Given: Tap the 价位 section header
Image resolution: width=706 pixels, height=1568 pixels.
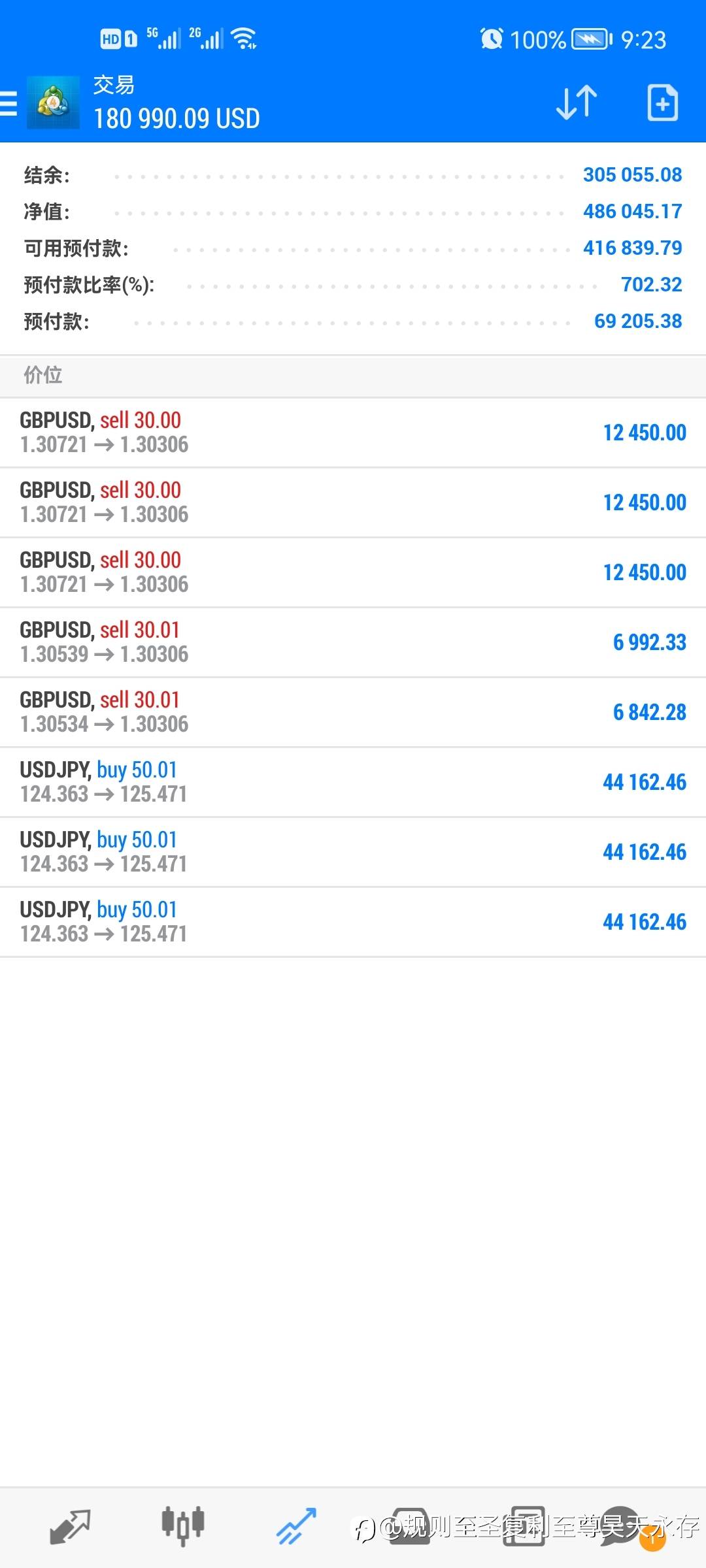Looking at the screenshot, I should (x=43, y=375).
